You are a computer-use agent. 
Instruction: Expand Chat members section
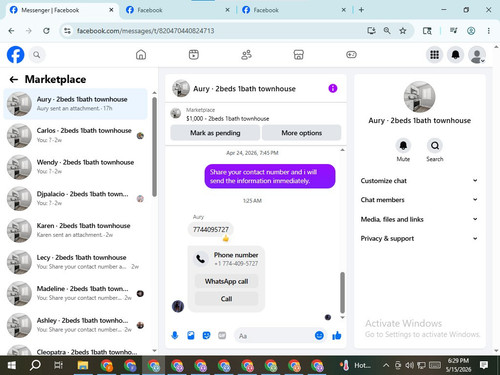point(419,200)
